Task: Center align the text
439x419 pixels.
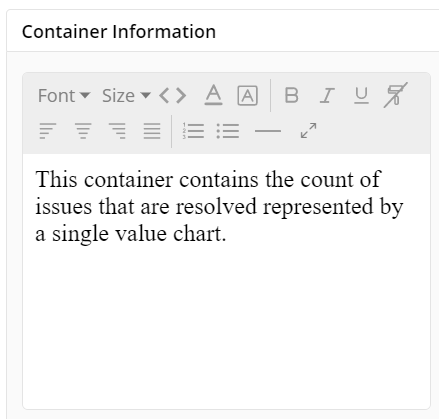Action: tap(83, 131)
